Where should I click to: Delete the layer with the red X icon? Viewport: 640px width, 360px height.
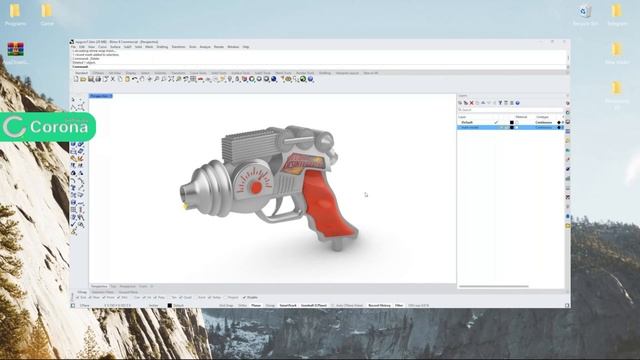471,103
